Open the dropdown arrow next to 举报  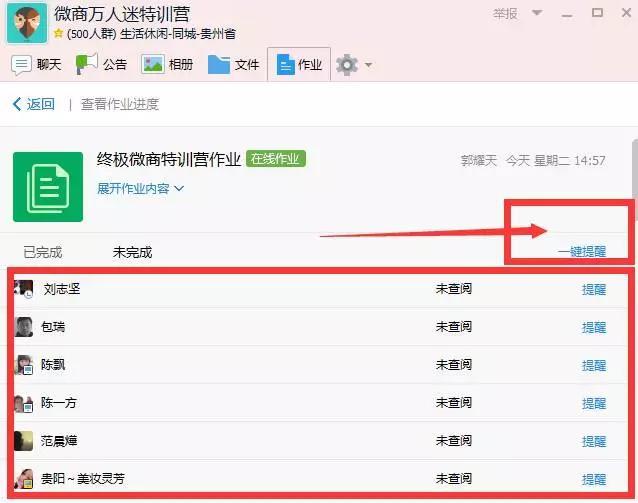[537, 13]
